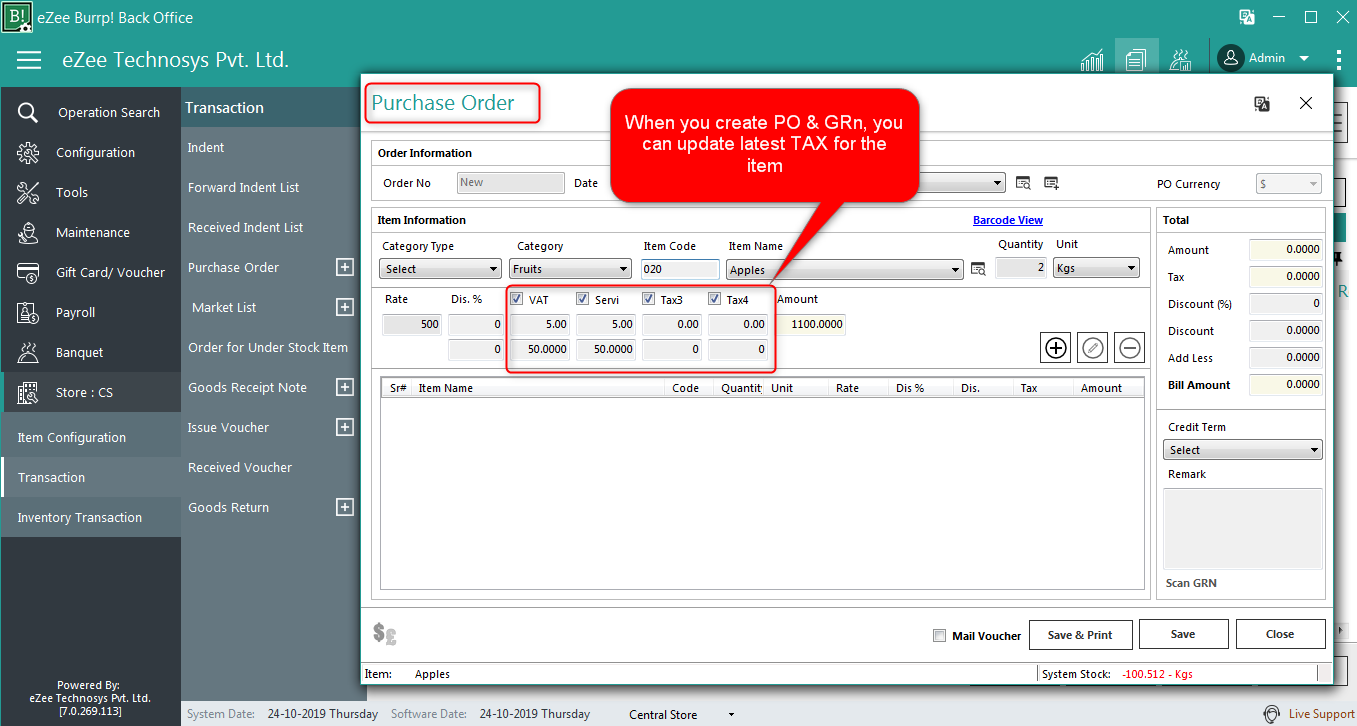Open the hamburger main menu
The width and height of the screenshot is (1357, 726).
[x=29, y=60]
